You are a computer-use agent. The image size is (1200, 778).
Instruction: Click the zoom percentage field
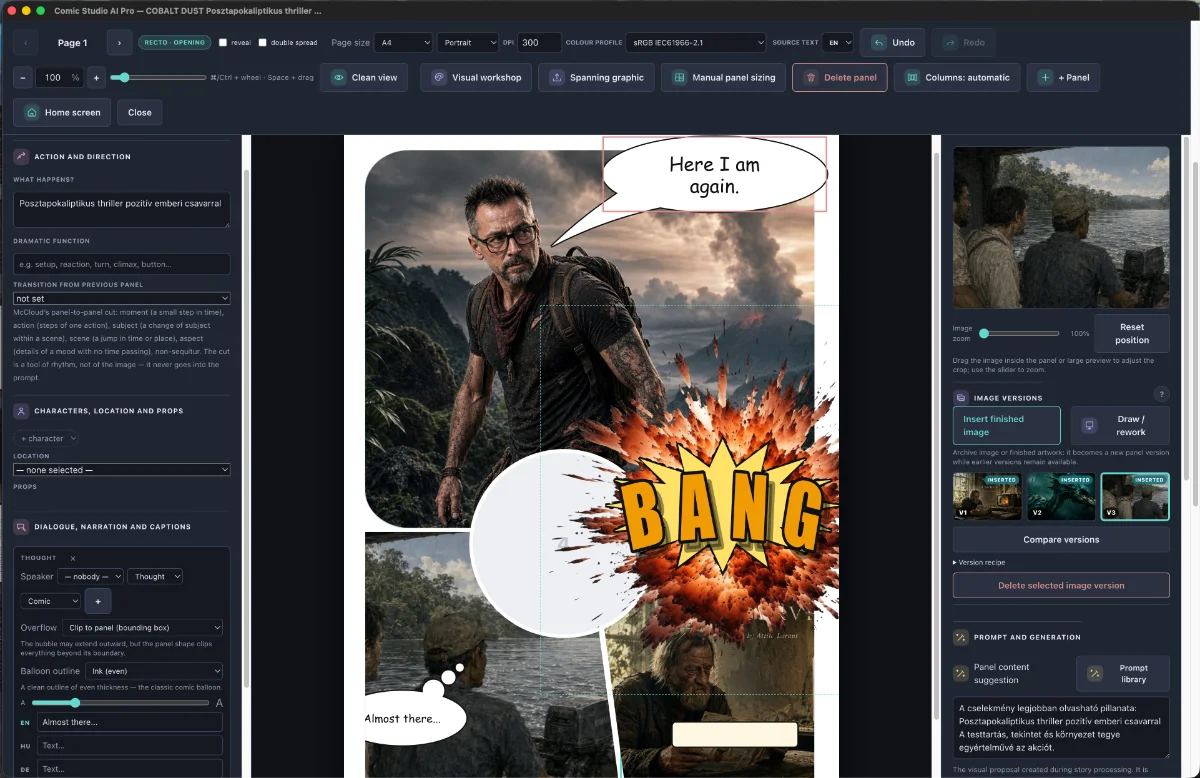click(59, 77)
